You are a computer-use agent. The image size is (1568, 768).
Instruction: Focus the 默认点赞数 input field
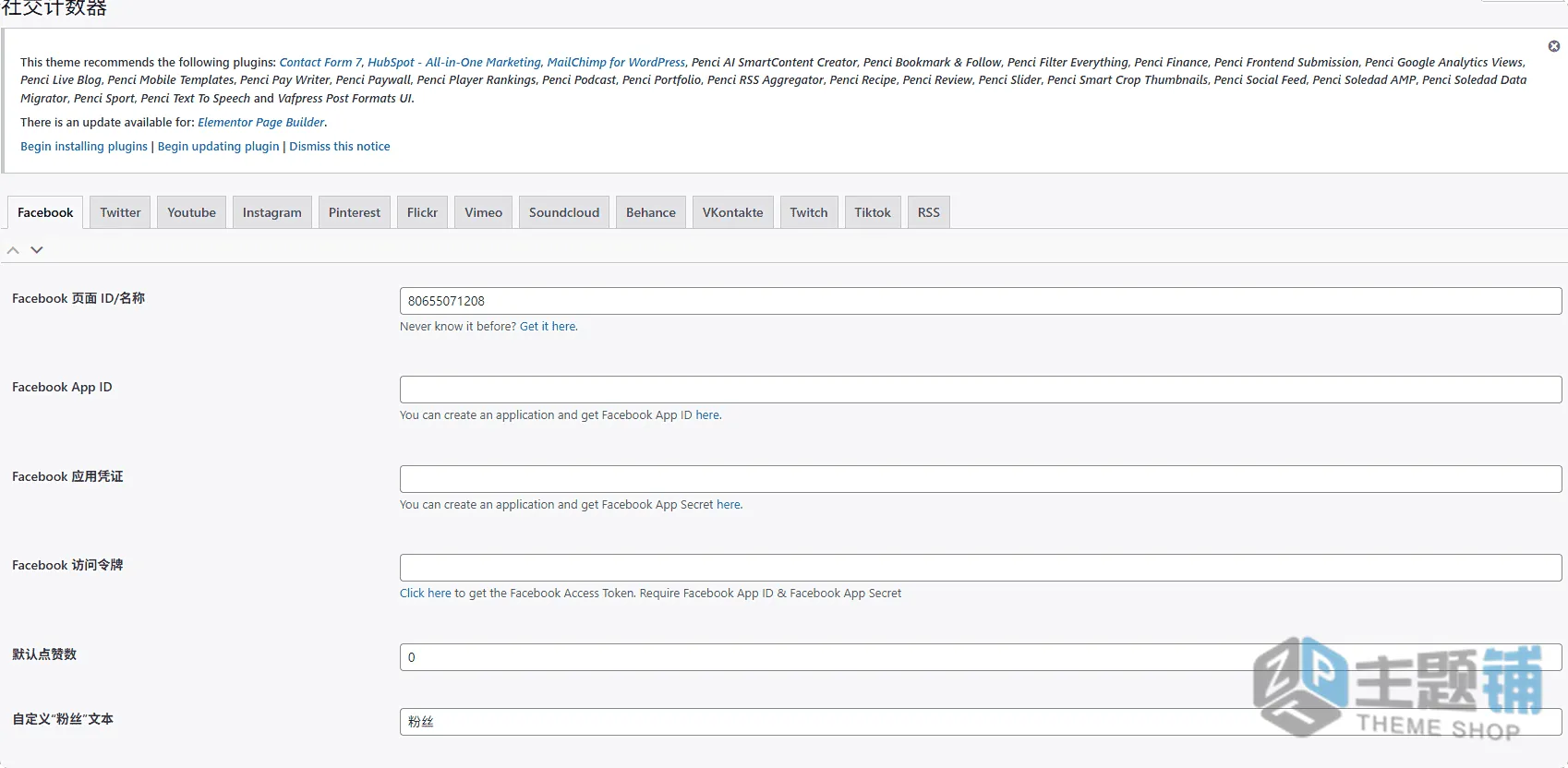point(981,657)
